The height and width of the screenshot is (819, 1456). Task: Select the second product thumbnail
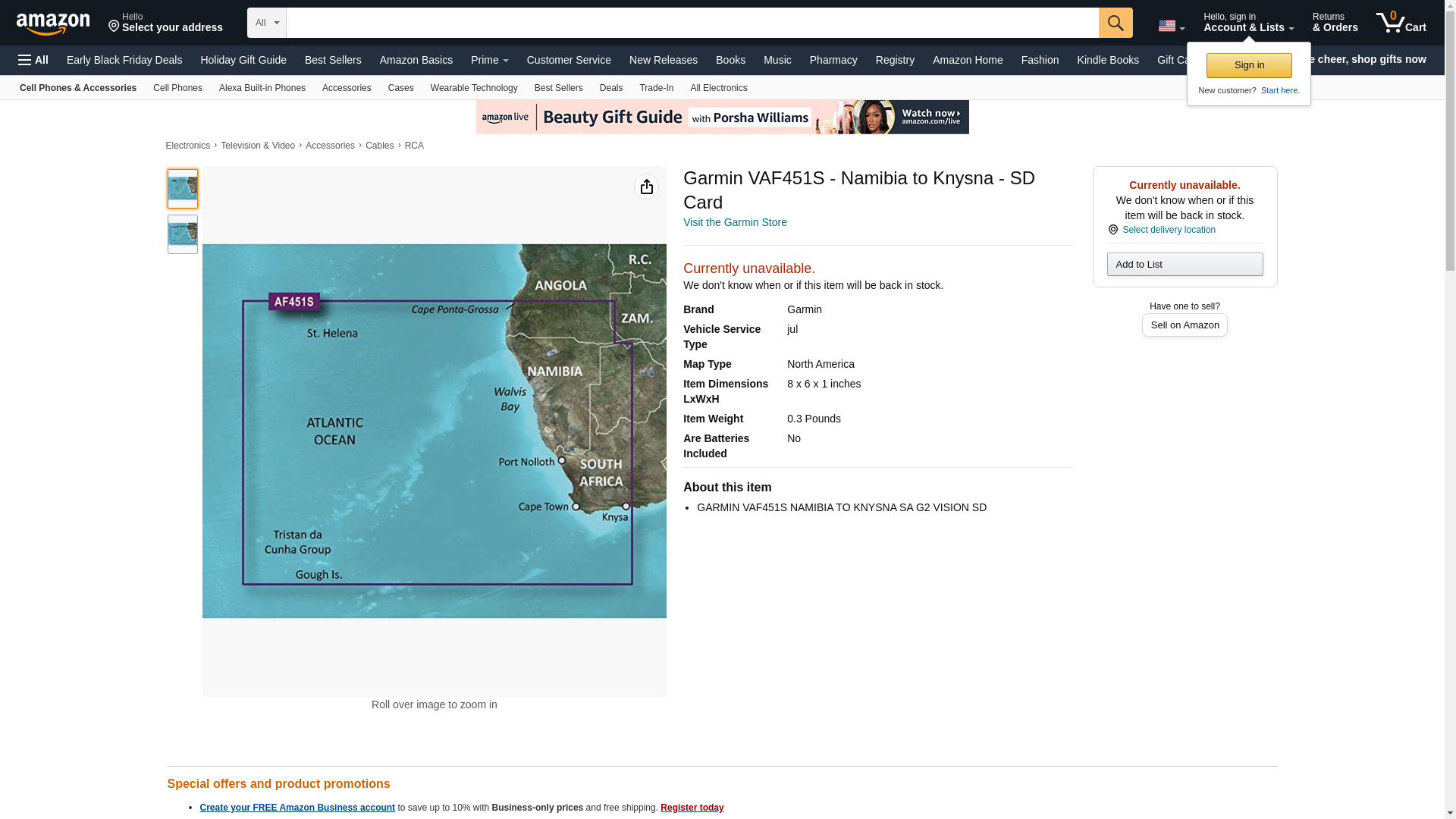pos(182,234)
